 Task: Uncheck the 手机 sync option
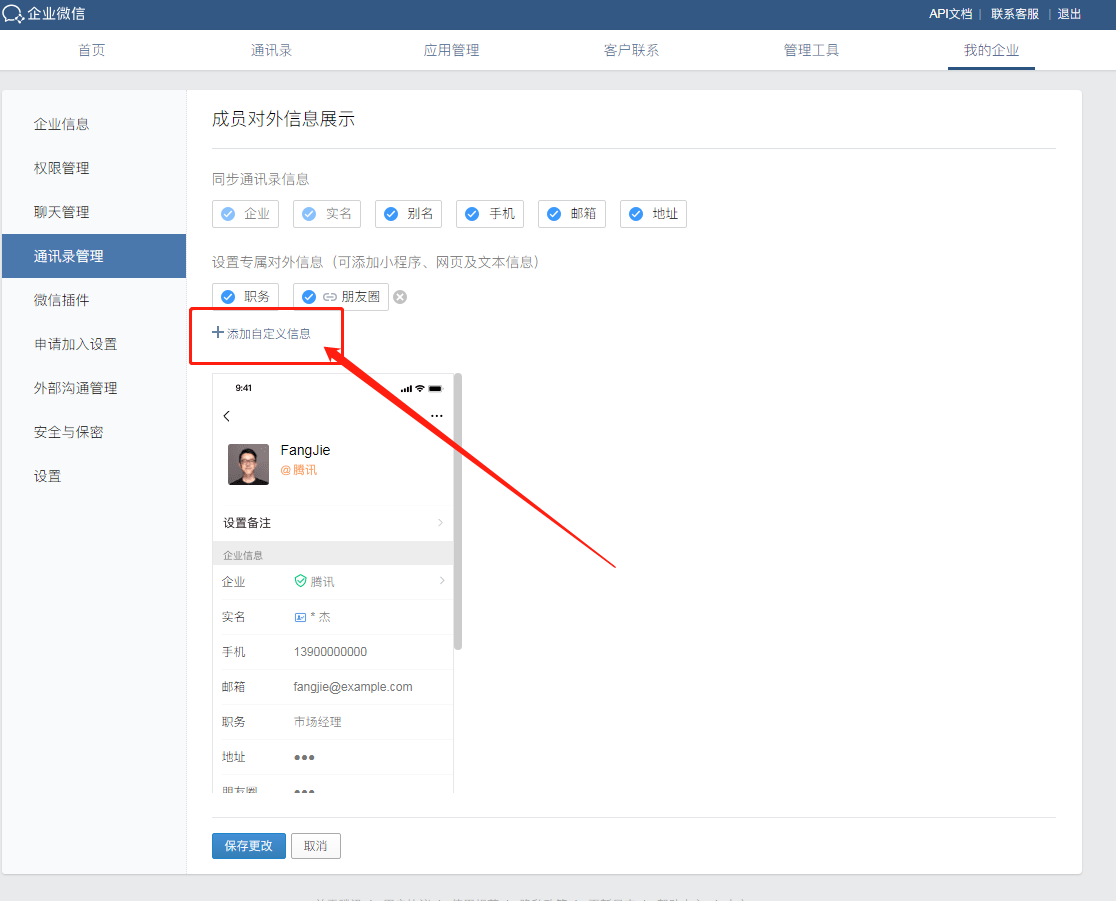click(472, 214)
